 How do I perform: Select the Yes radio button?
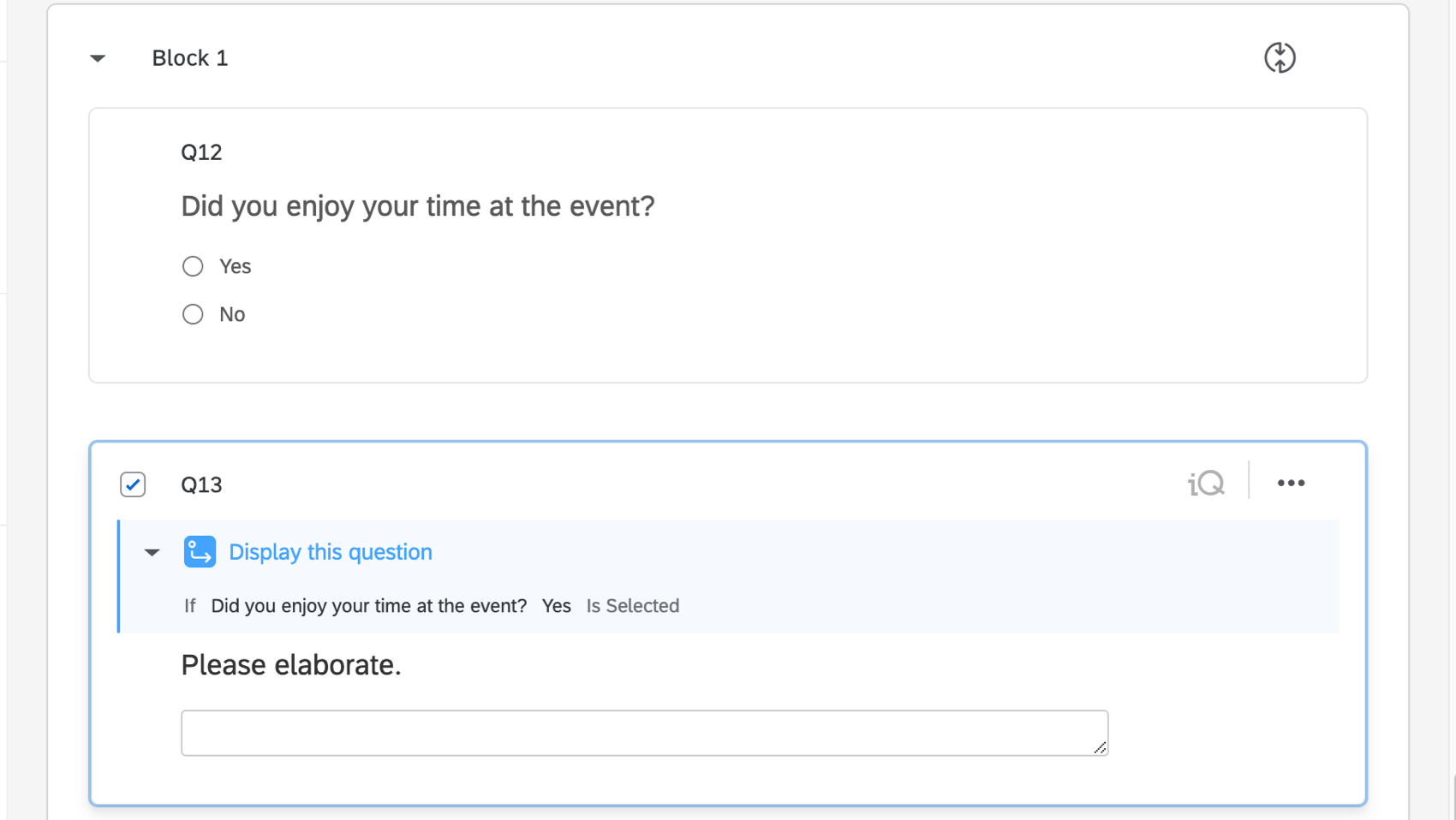(x=193, y=266)
